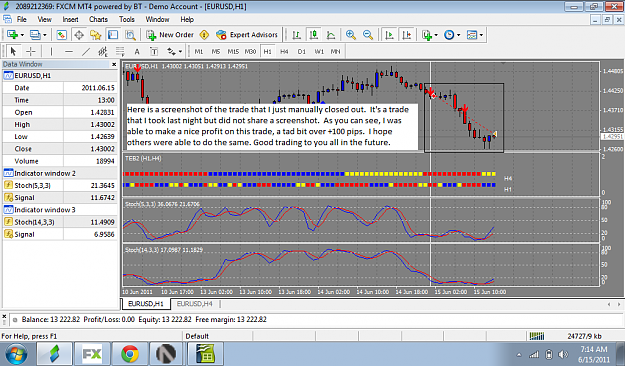
Task: Toggle the Navigator panel star-folder button
Action: [x=96, y=35]
